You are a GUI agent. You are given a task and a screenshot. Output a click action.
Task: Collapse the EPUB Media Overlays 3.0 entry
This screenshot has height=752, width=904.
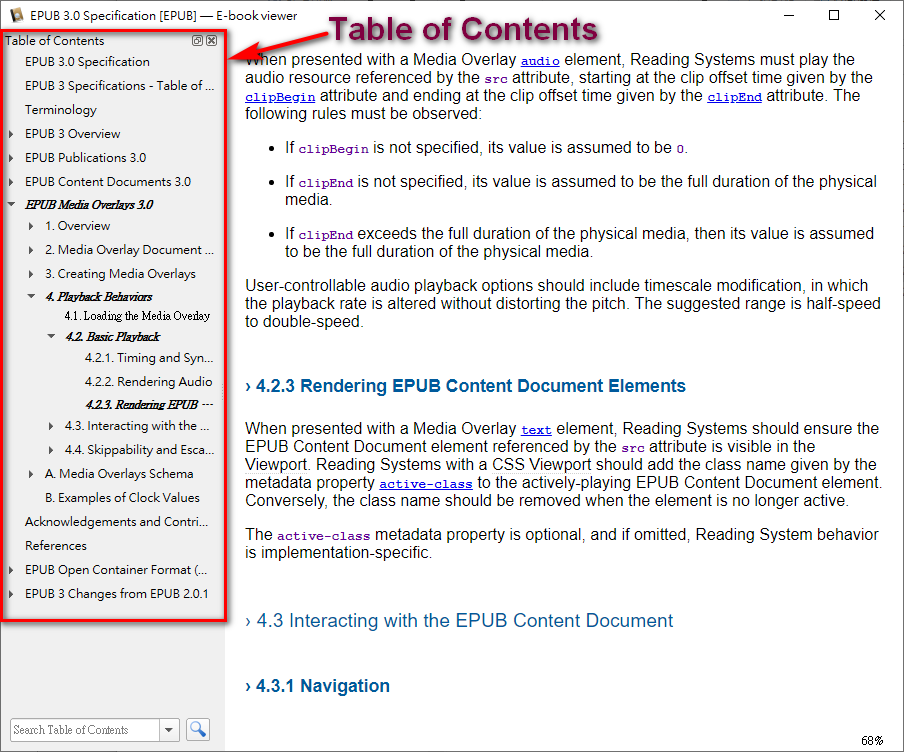click(x=11, y=204)
